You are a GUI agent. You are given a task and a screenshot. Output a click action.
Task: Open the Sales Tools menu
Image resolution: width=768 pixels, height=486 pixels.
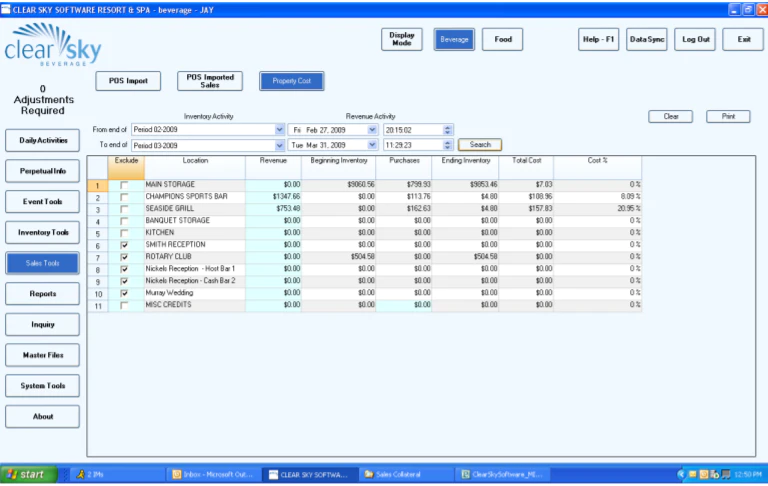[43, 263]
